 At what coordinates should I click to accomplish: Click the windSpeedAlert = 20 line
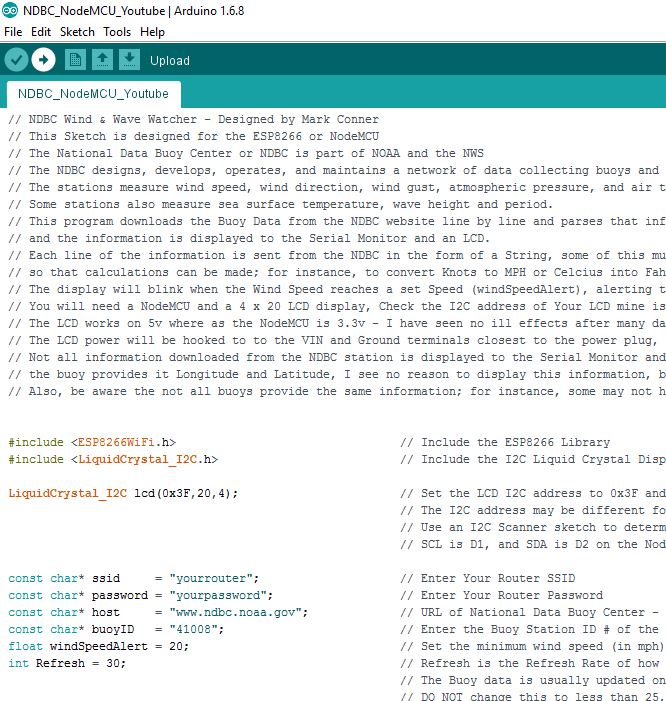(98, 646)
